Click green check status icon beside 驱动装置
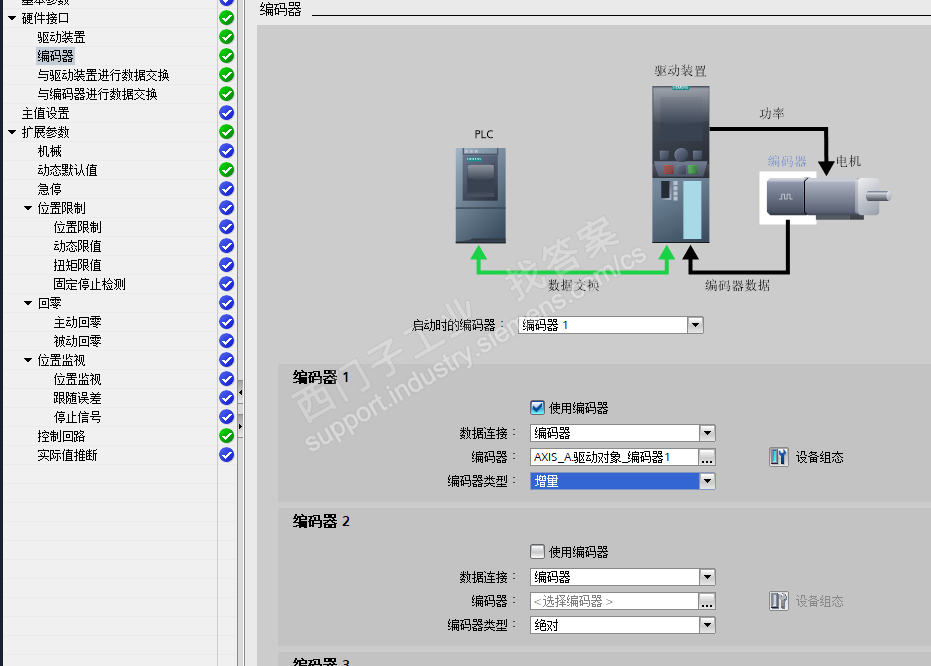The height and width of the screenshot is (666, 931). 226,37
